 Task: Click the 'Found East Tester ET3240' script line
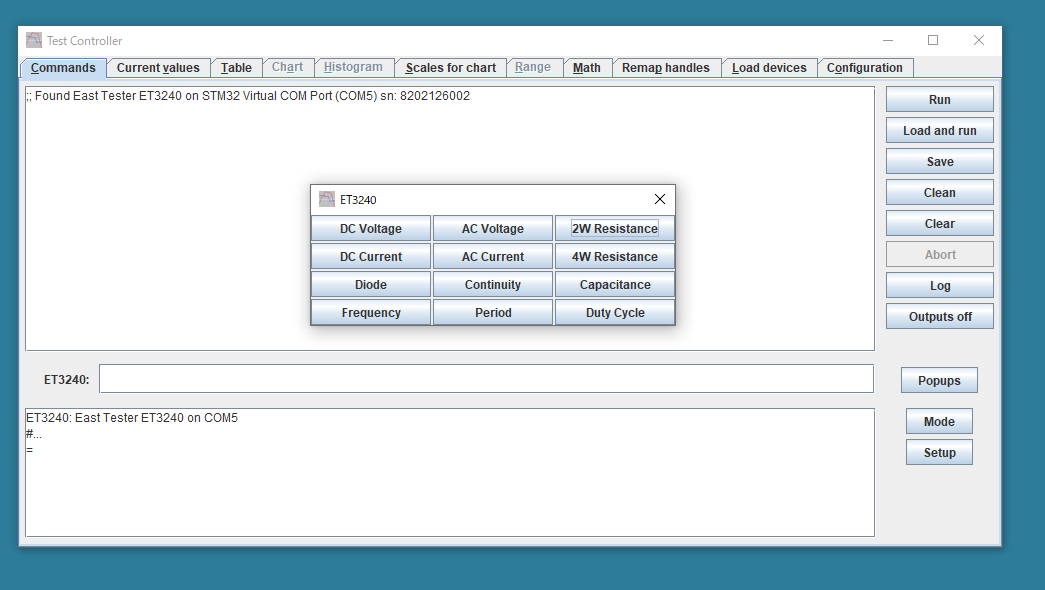248,96
